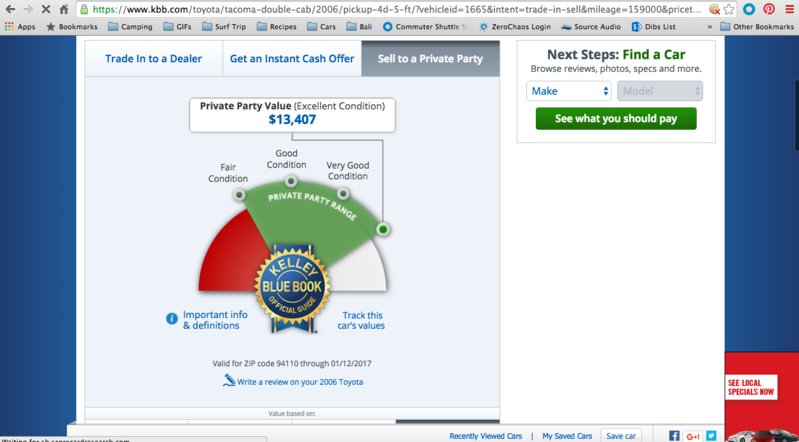Open the Dibs List bookmark
Viewport: 799px width, 442px height.
tap(653, 27)
